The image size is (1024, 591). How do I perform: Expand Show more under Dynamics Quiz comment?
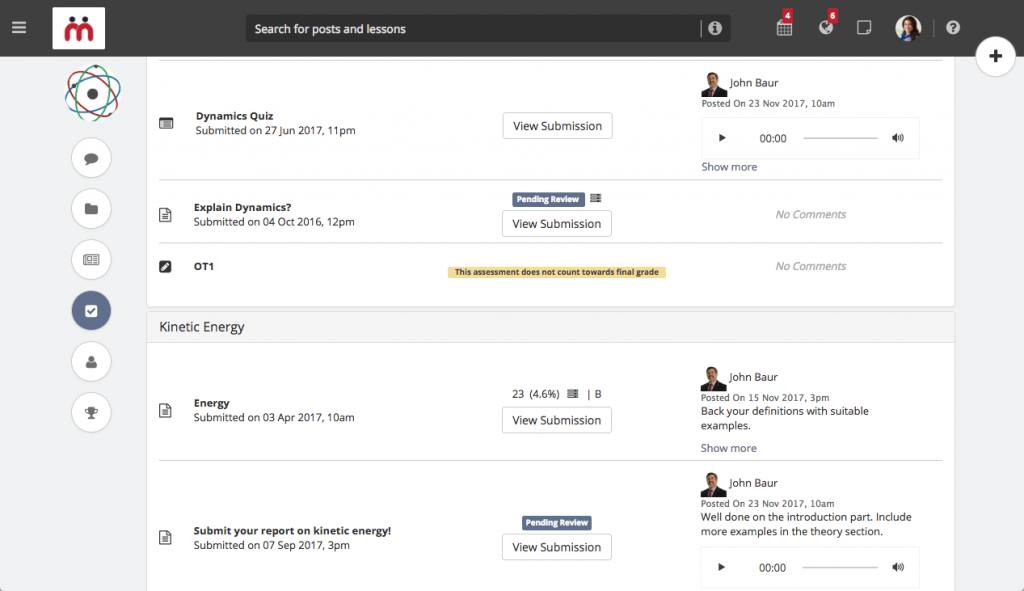pos(729,167)
